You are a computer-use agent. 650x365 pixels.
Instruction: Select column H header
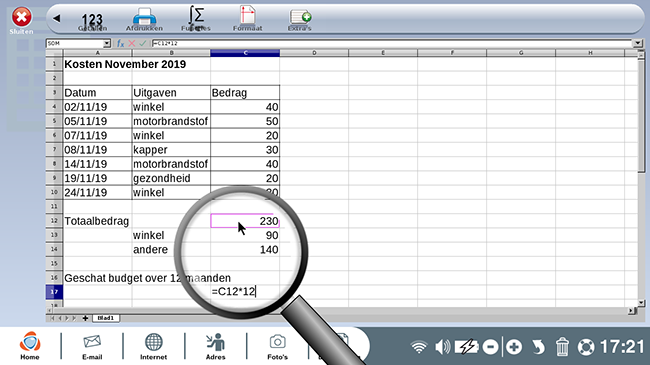(x=590, y=53)
